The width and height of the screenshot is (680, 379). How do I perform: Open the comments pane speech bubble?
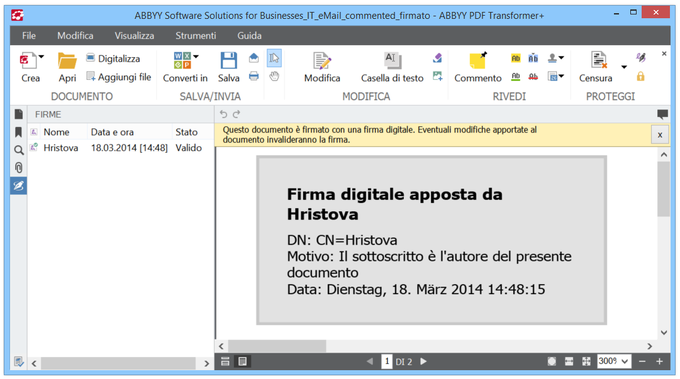click(x=662, y=114)
